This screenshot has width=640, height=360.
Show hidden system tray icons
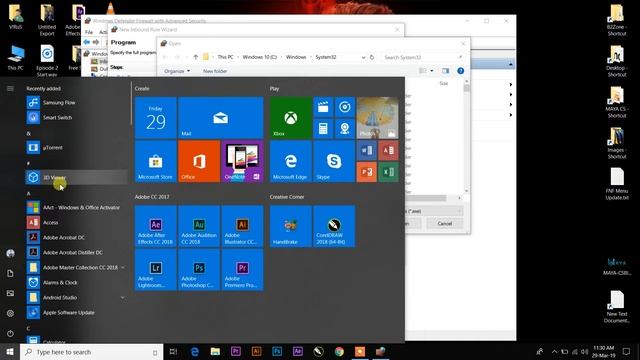[x=554, y=352]
